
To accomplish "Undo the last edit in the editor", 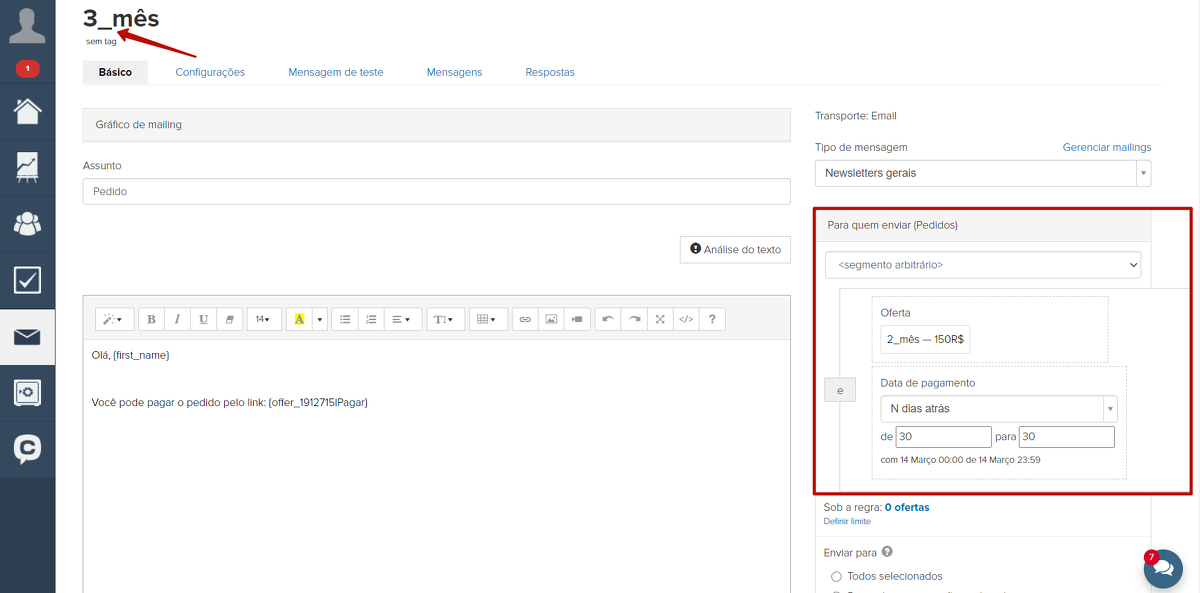I will pos(607,319).
